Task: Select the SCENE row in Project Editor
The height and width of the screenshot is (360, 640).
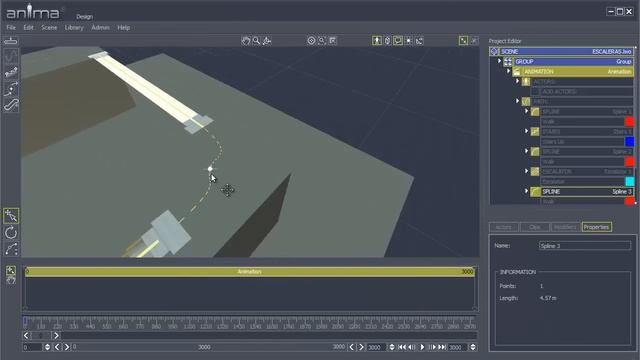Action: [x=562, y=51]
